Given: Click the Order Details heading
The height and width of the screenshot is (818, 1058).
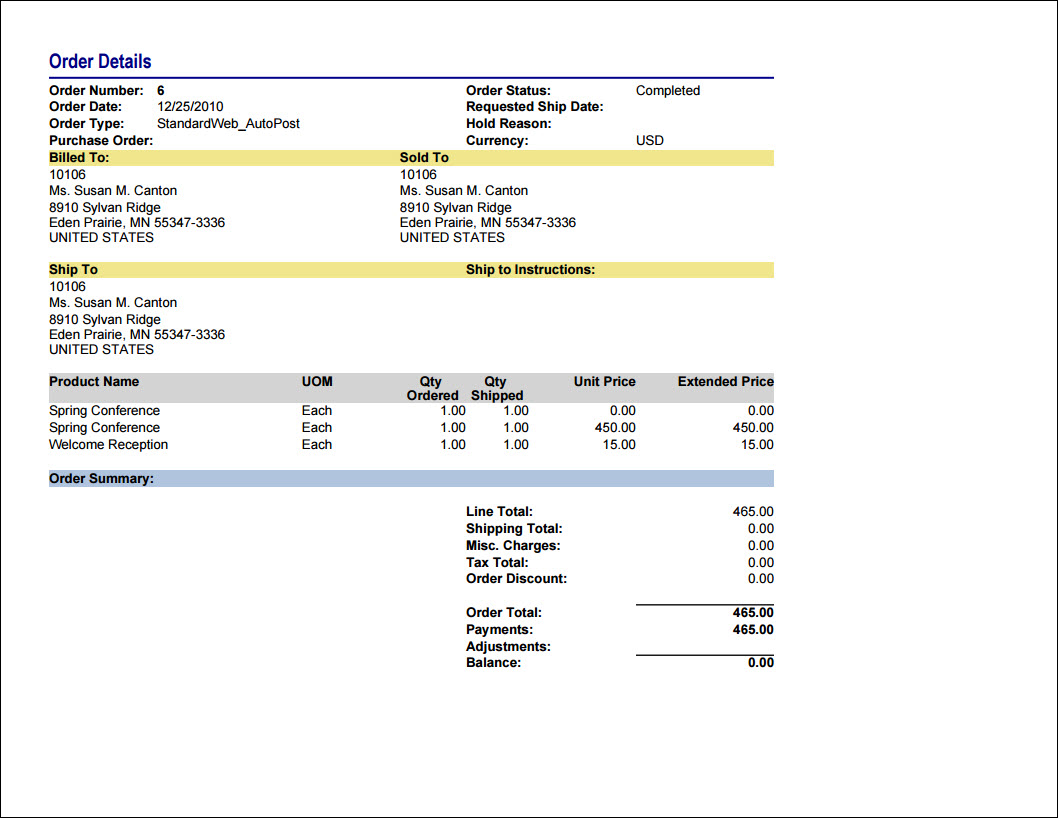Looking at the screenshot, I should 100,61.
